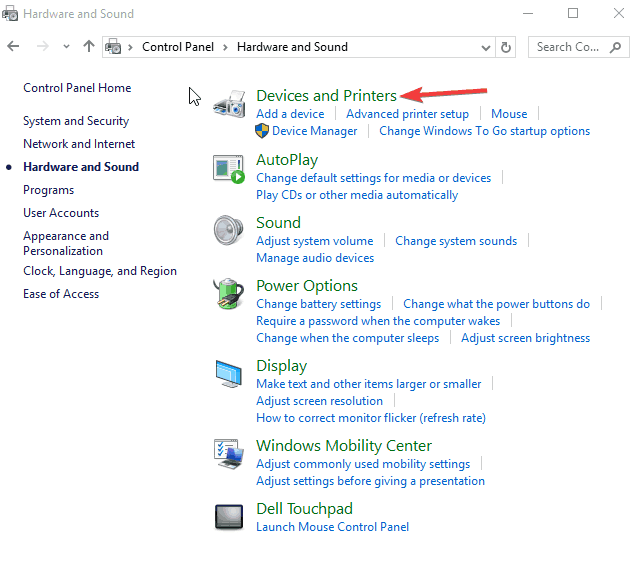Refresh the Control Panel address bar
This screenshot has width=637, height=565.
tap(506, 47)
